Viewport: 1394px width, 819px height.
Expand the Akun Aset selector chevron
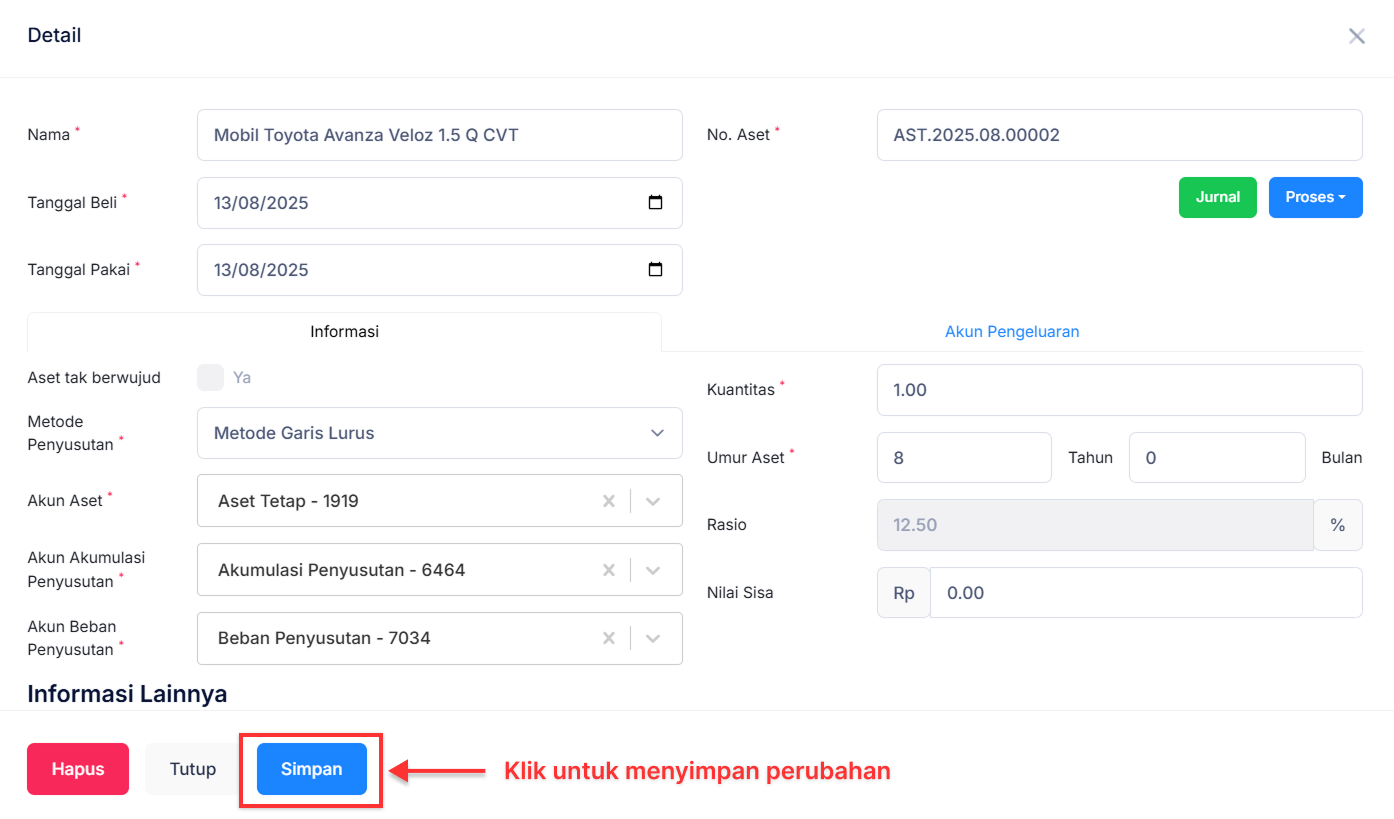653,500
